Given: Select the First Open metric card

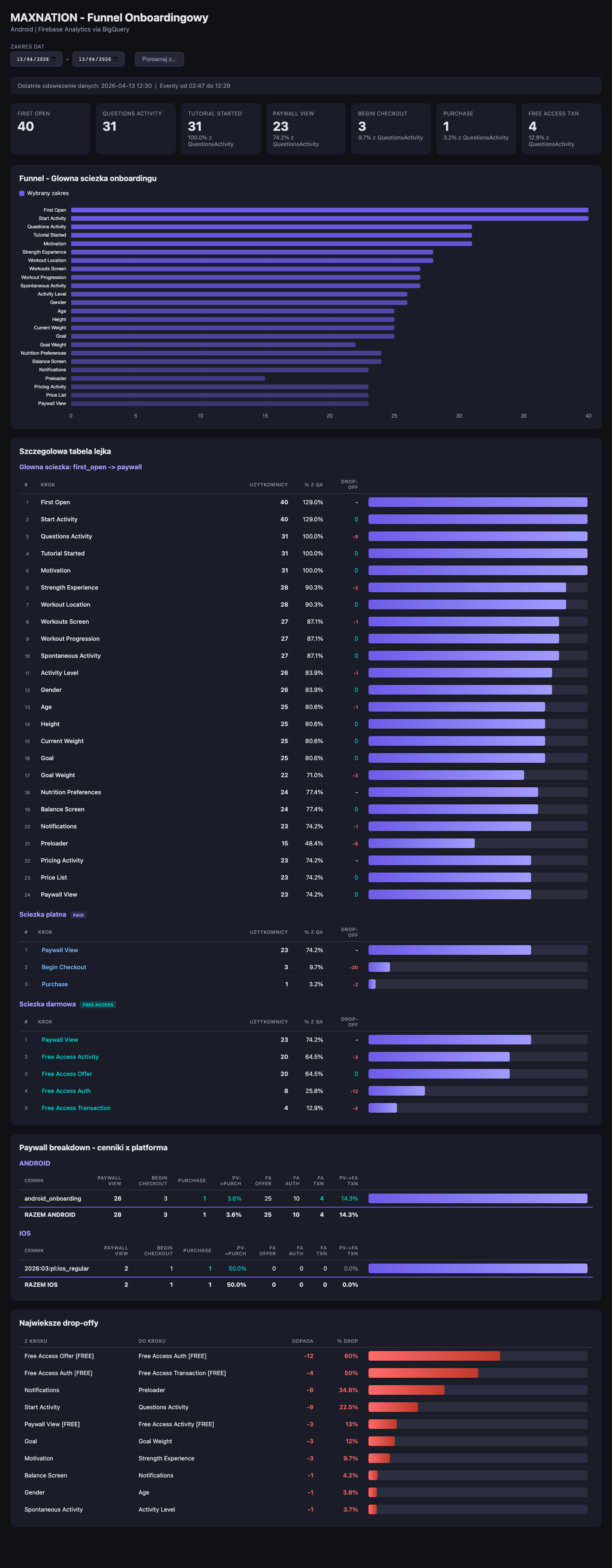Looking at the screenshot, I should [x=51, y=129].
